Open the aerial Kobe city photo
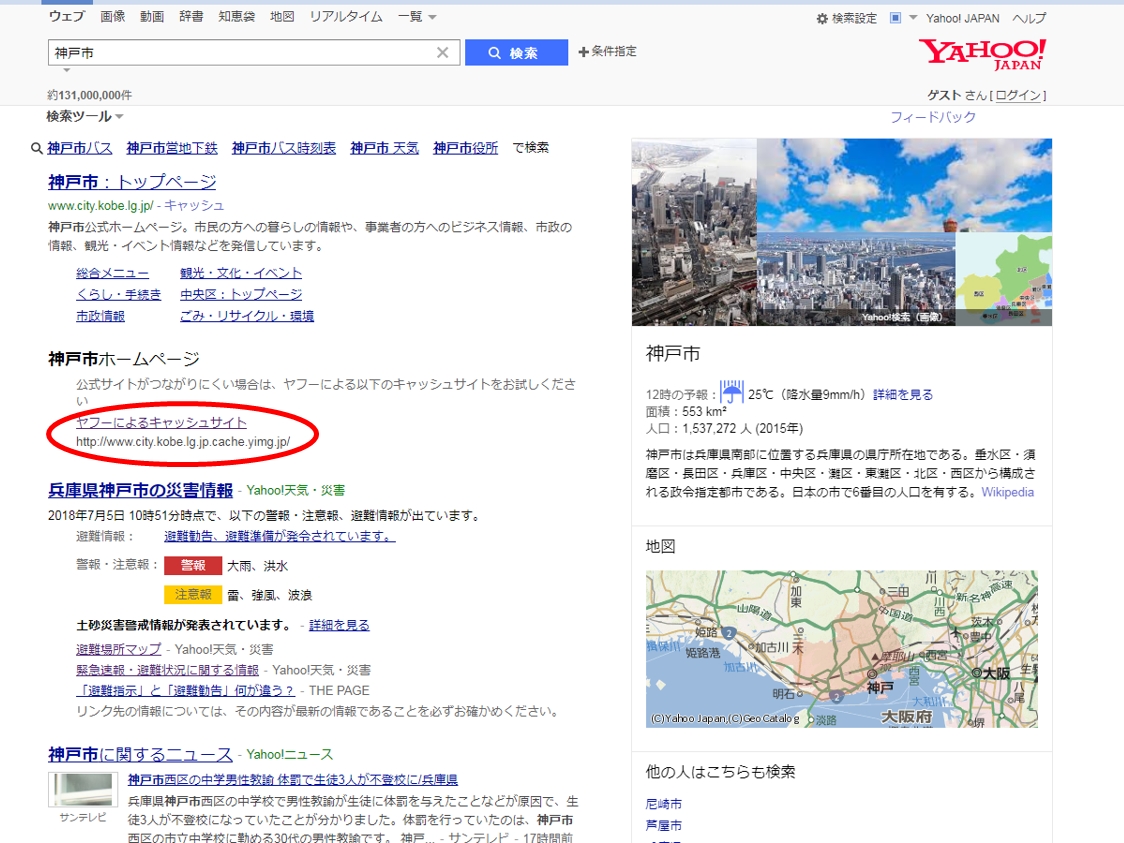The height and width of the screenshot is (843, 1124). click(694, 232)
